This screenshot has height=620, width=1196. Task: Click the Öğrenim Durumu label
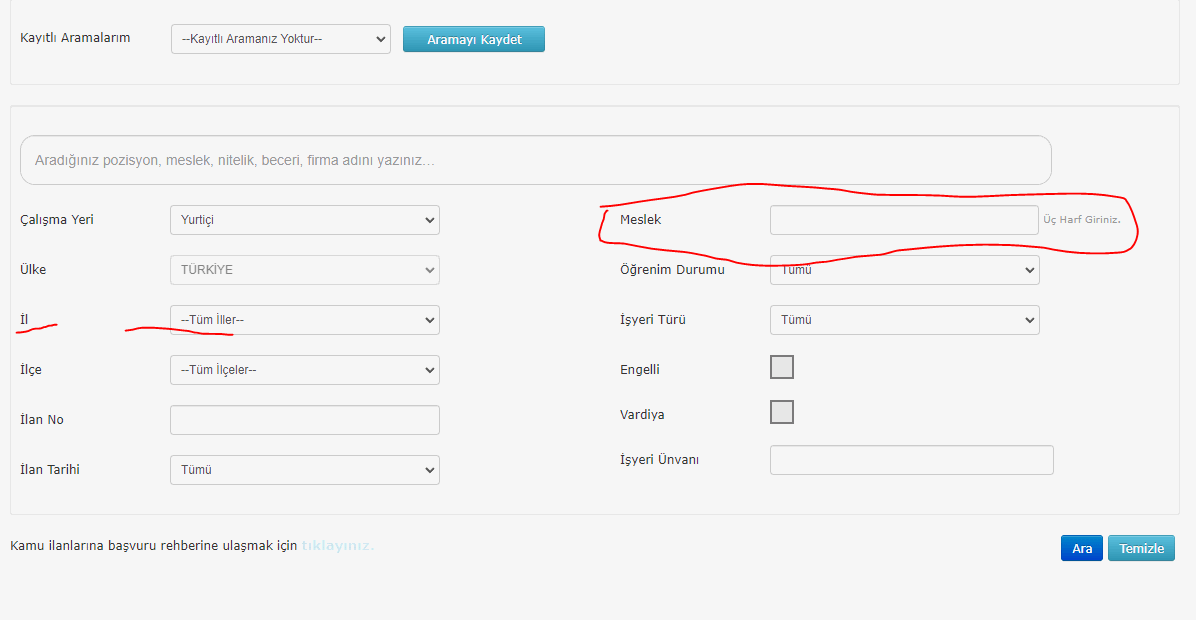point(672,270)
